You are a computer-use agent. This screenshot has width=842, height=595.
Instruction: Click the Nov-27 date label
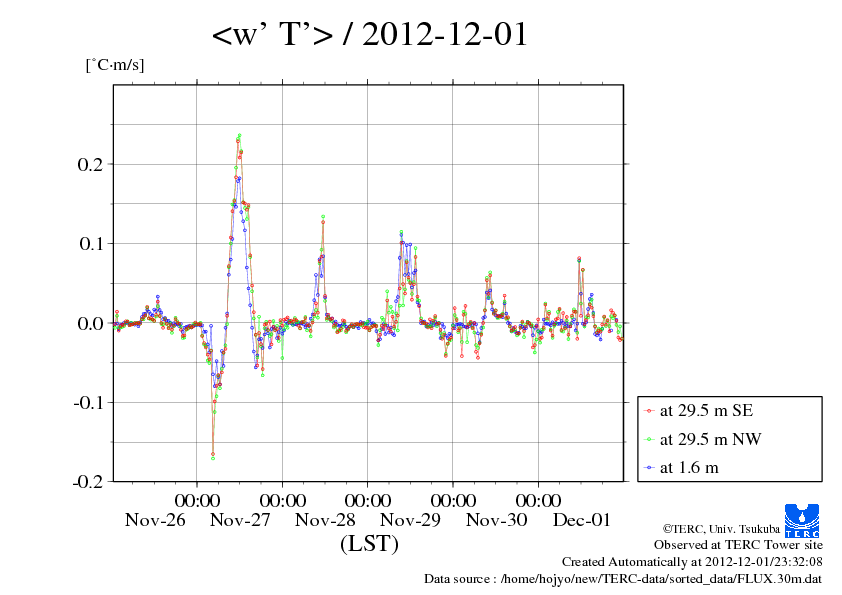(240, 520)
